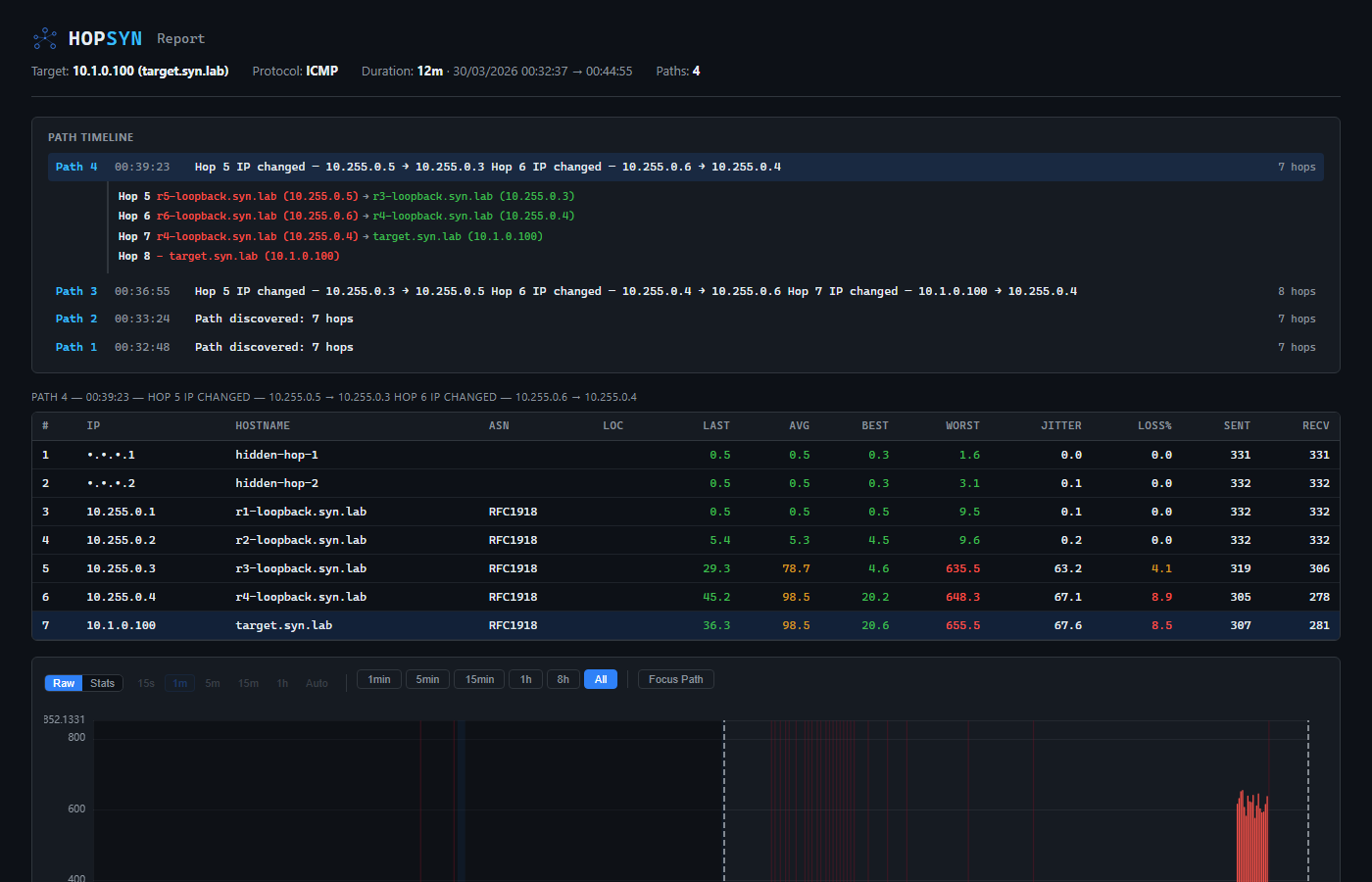Select the 1m refresh interval
The width and height of the screenshot is (1372, 882).
tap(180, 683)
